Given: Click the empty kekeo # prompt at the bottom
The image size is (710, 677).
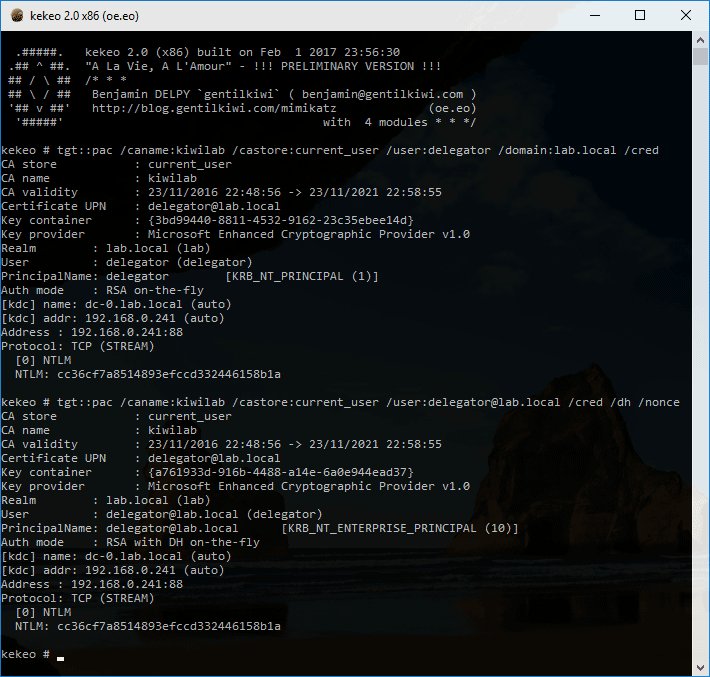Looking at the screenshot, I should point(33,654).
